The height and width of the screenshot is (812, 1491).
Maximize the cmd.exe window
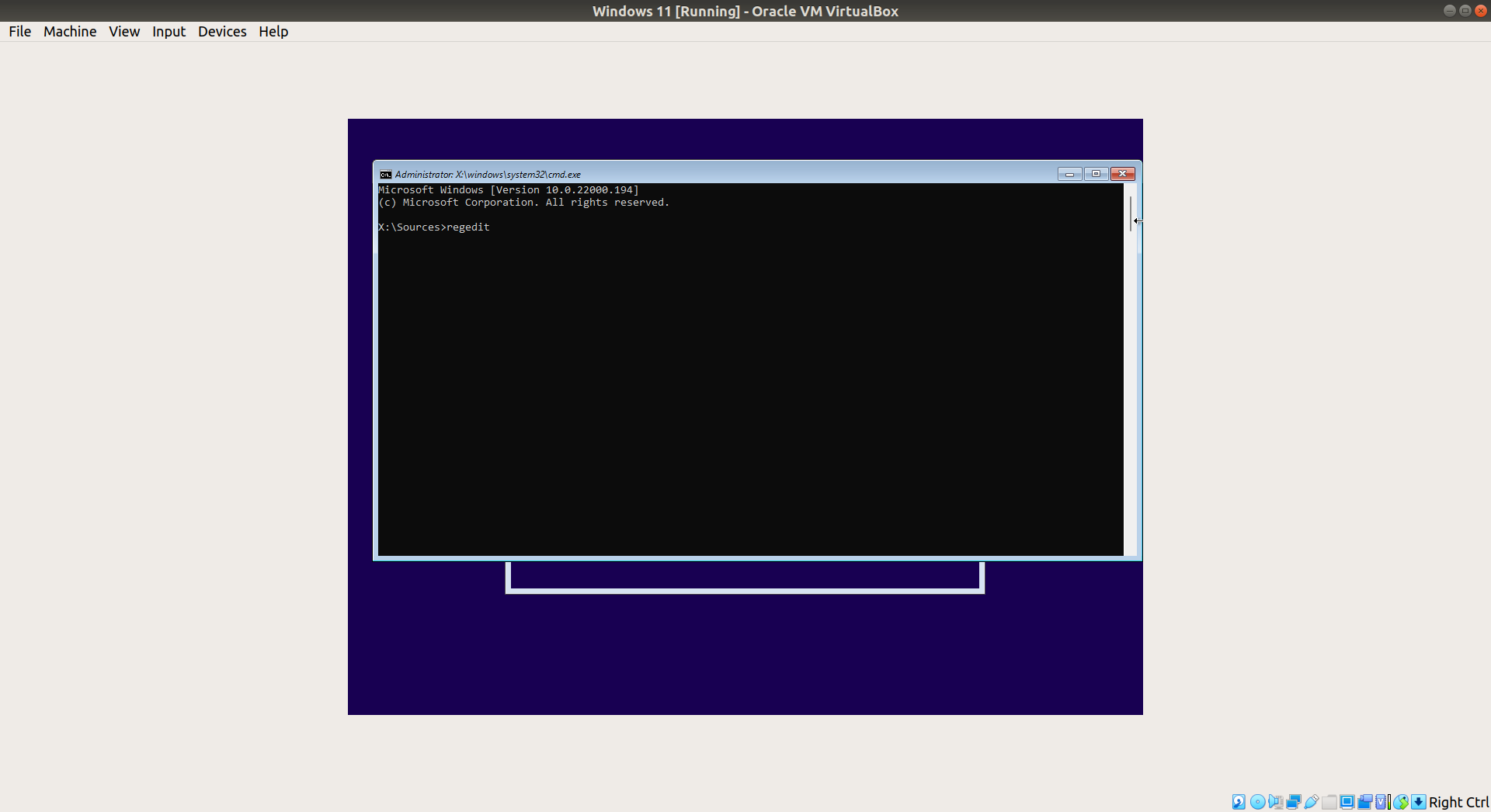(1096, 174)
